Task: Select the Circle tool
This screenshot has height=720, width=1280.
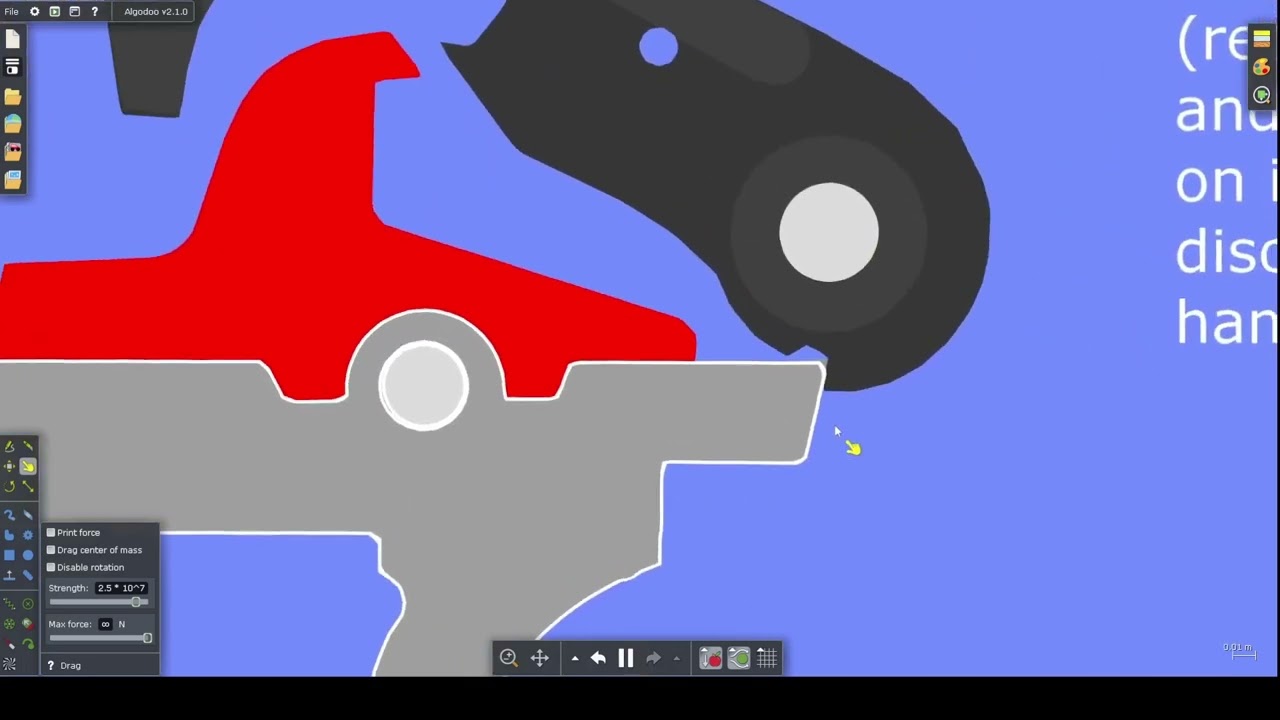Action: (x=28, y=555)
